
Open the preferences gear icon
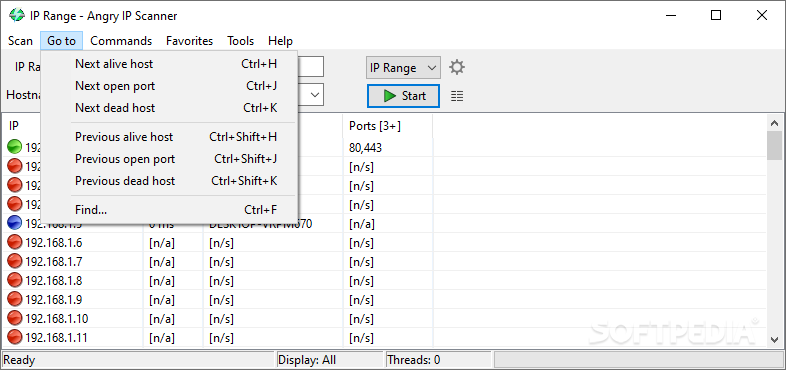(x=457, y=67)
